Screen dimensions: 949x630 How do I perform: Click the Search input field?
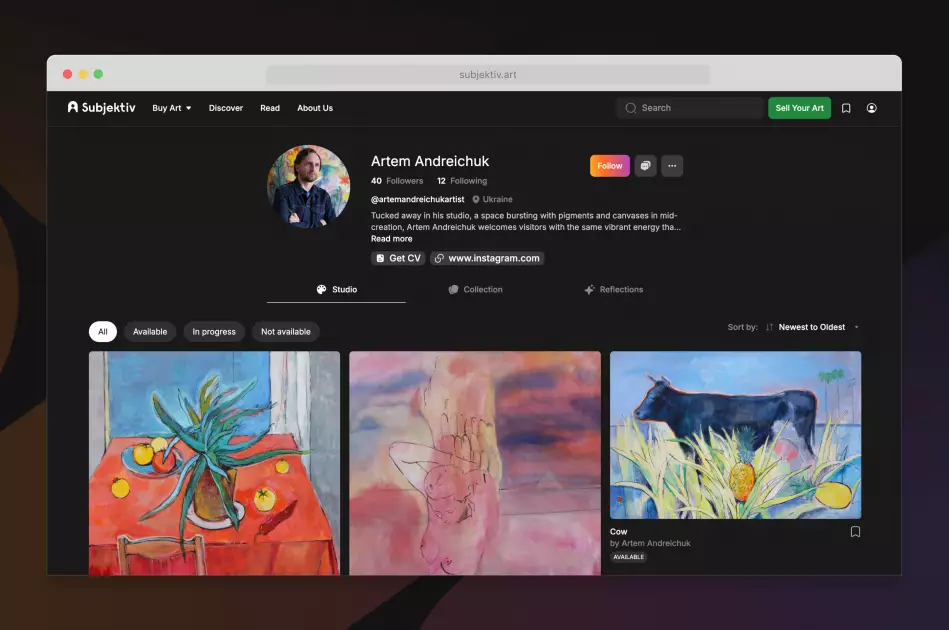(690, 108)
